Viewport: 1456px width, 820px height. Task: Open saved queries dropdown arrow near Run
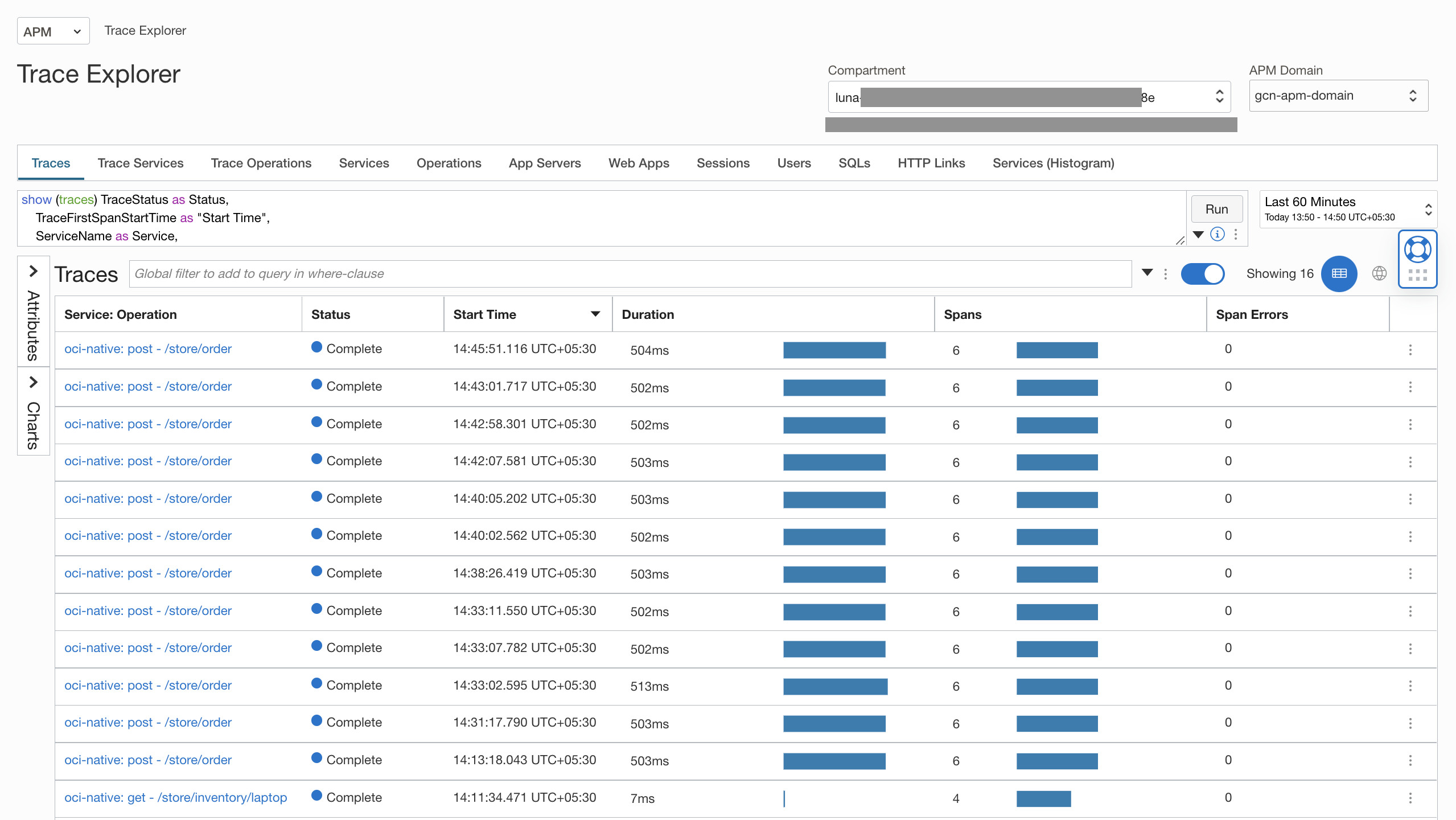[x=1198, y=234]
